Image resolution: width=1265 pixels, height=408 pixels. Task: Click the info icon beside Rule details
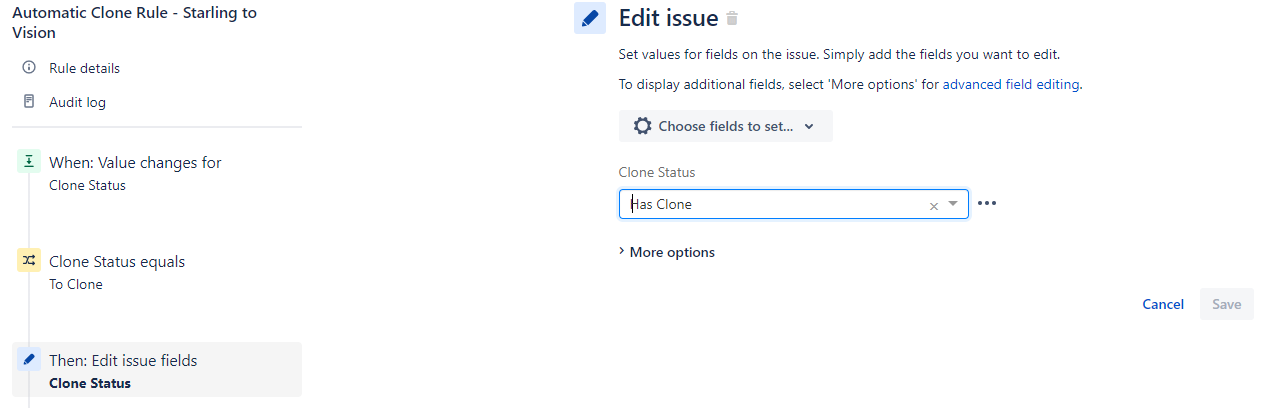coord(29,68)
